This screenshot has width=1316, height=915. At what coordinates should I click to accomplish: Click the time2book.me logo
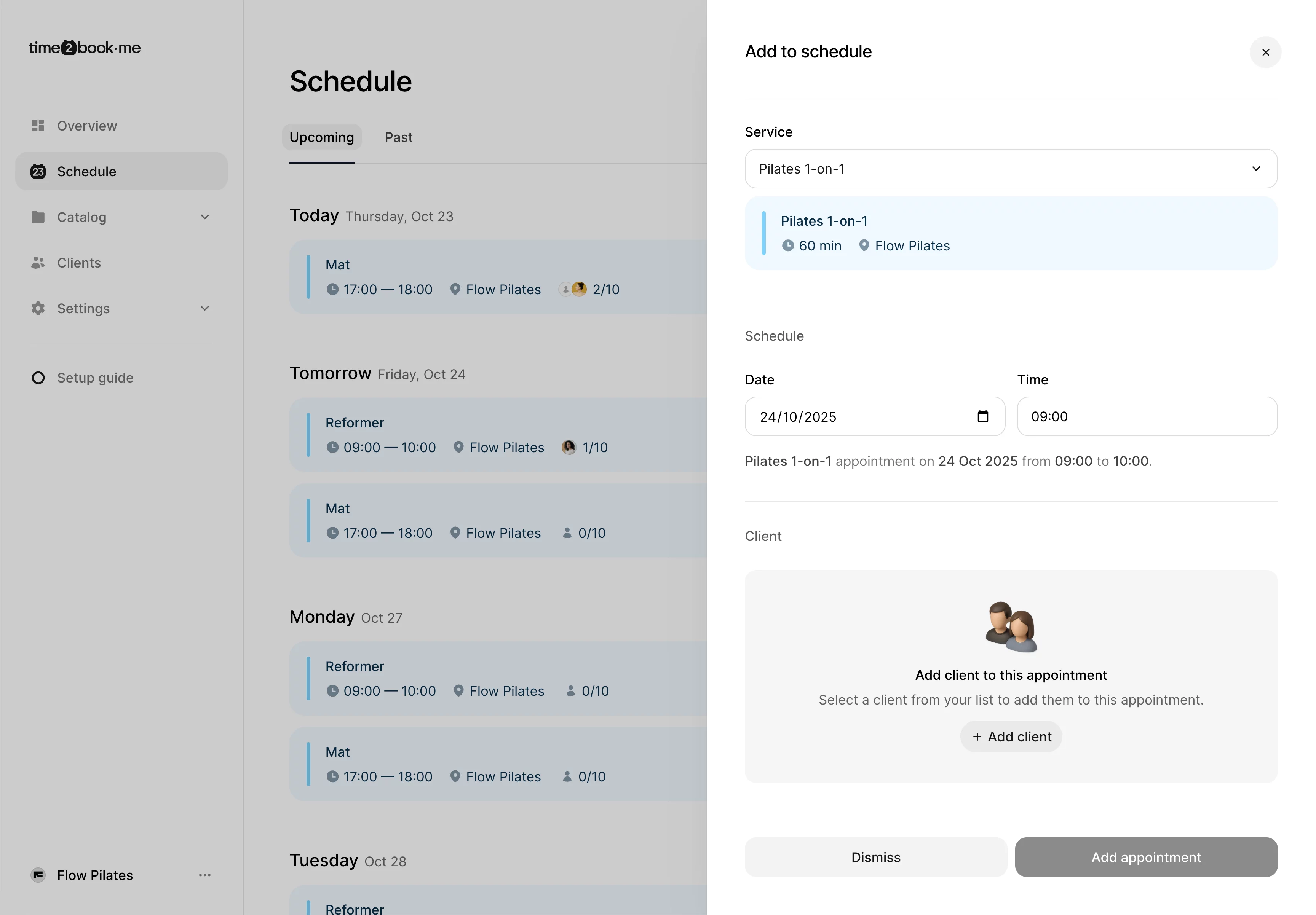pos(84,48)
